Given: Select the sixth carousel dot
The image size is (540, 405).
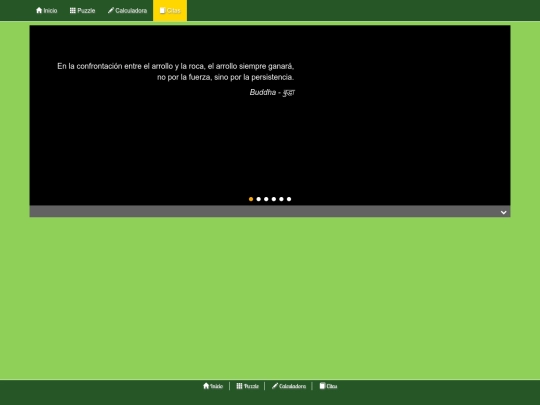Looking at the screenshot, I should [289, 199].
